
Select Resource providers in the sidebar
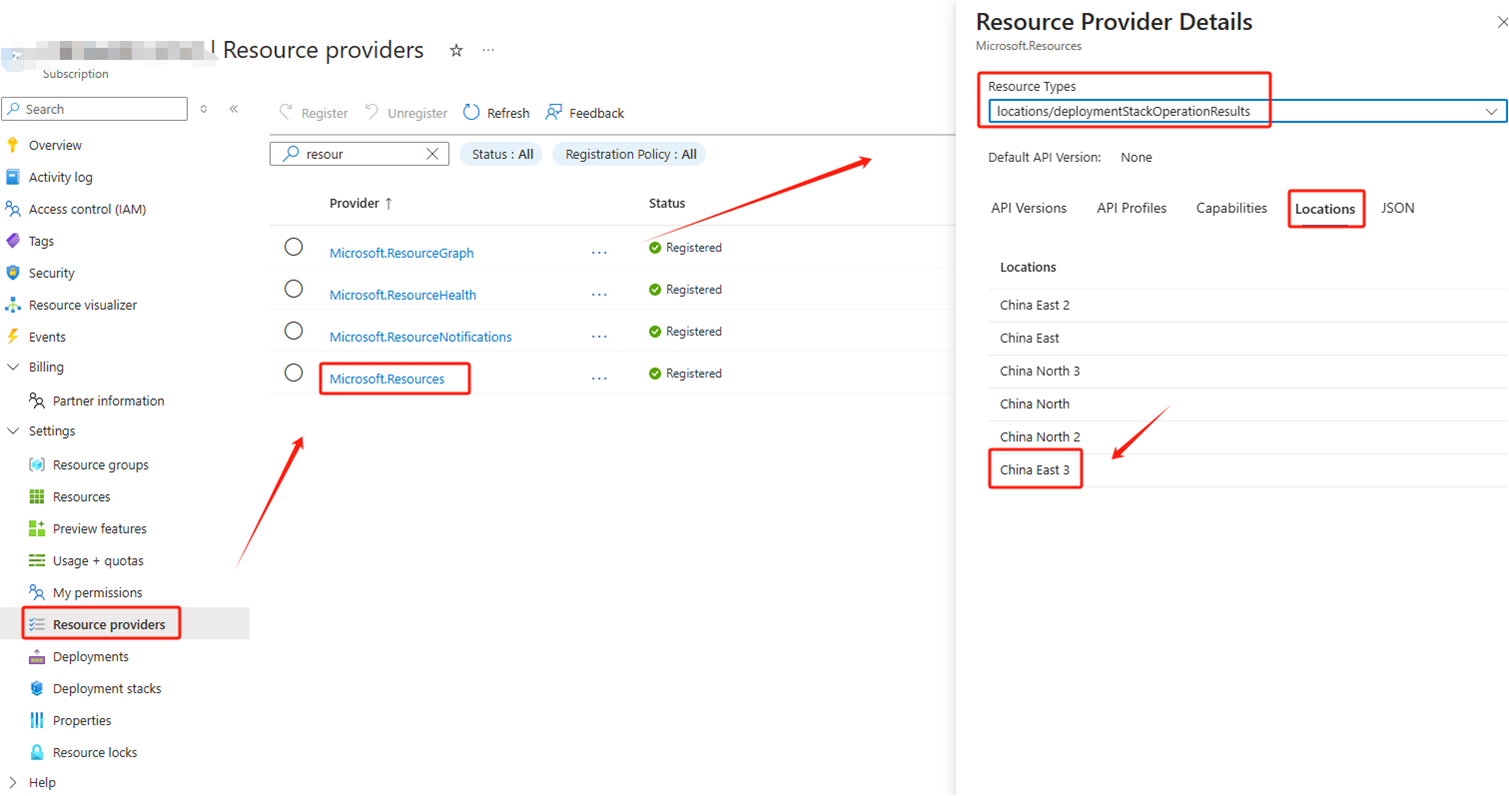[x=109, y=625]
